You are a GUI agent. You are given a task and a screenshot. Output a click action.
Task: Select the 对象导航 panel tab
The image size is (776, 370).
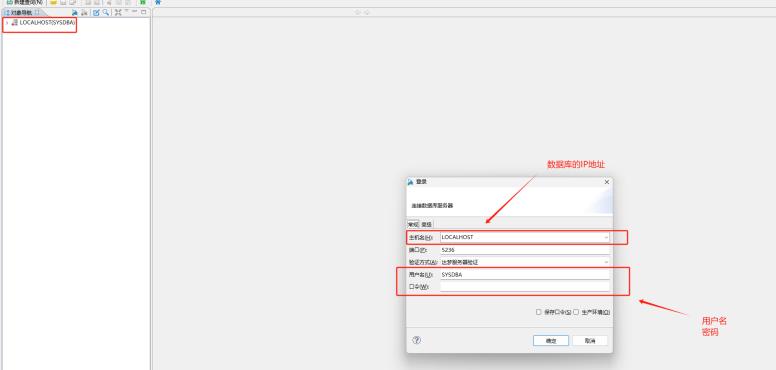pyautogui.click(x=21, y=13)
